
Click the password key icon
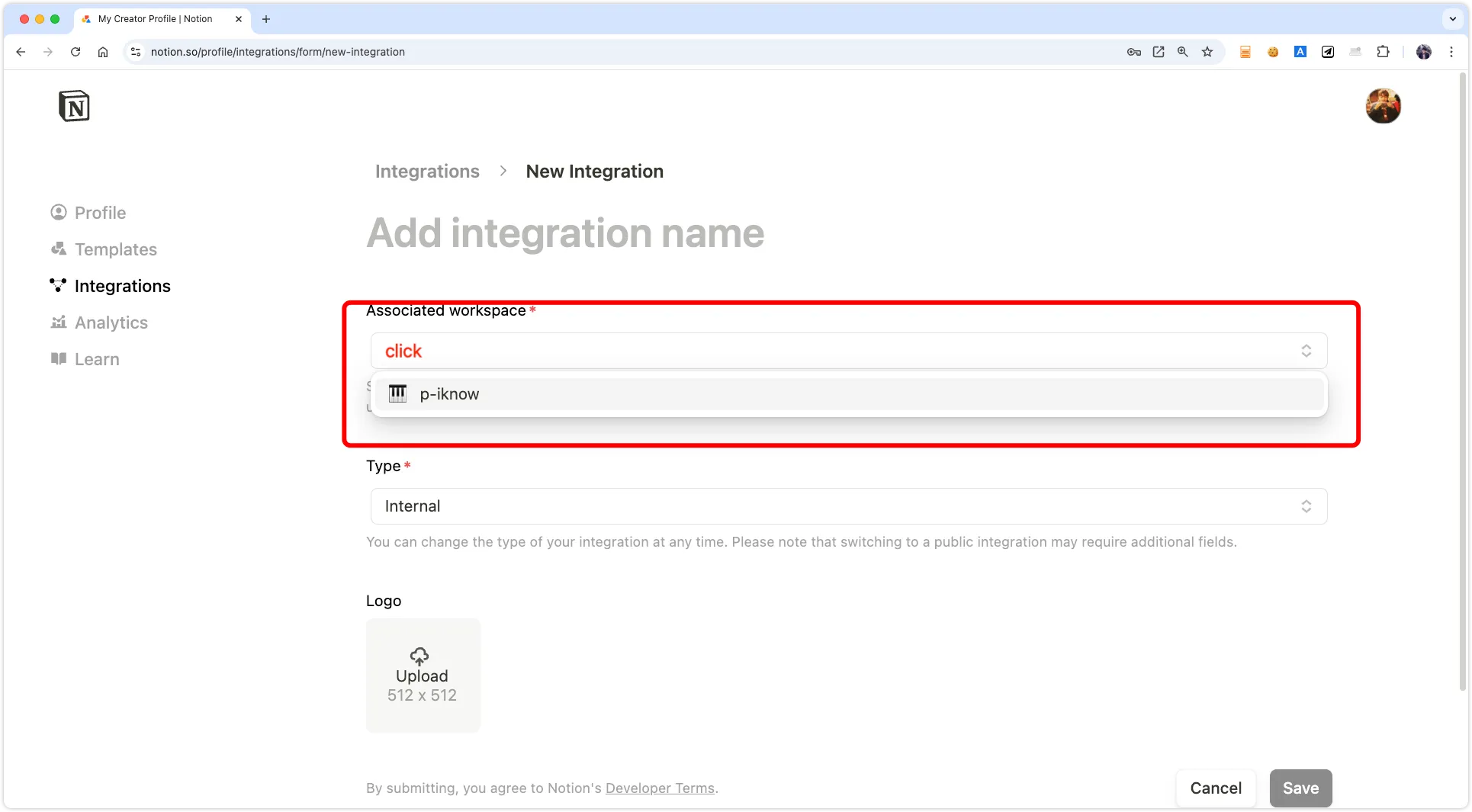1133,52
